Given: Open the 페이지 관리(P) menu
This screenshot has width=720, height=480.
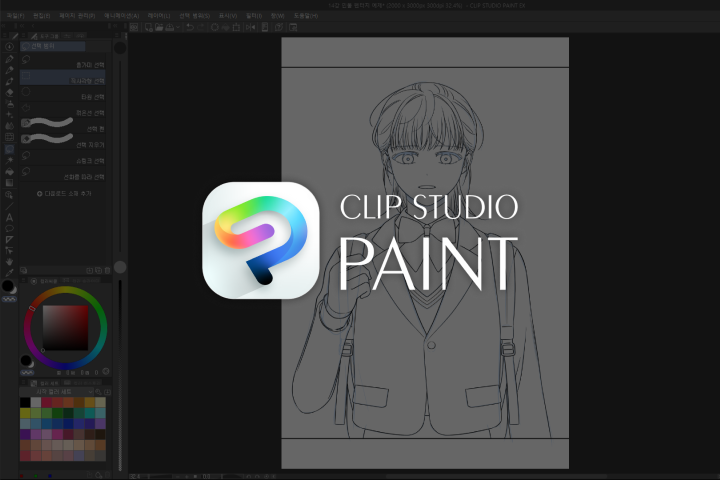Looking at the screenshot, I should (x=77, y=16).
